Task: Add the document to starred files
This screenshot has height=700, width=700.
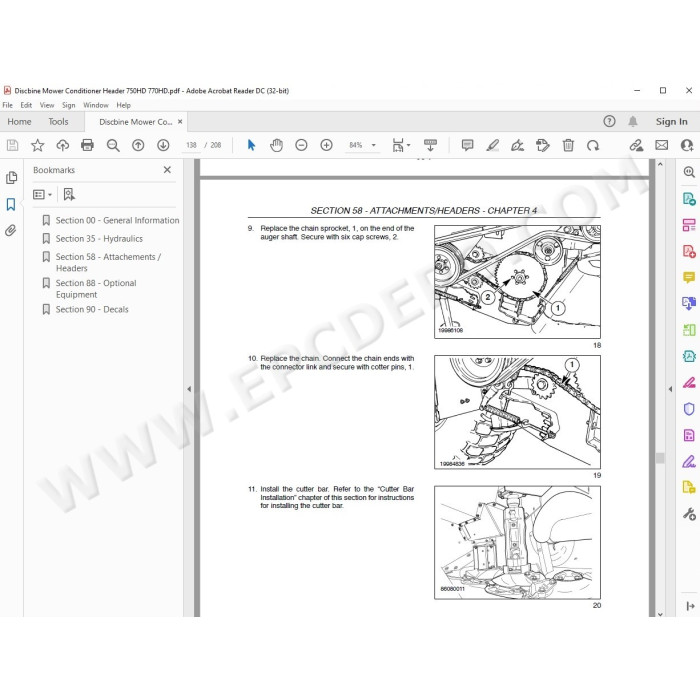Action: (x=38, y=145)
